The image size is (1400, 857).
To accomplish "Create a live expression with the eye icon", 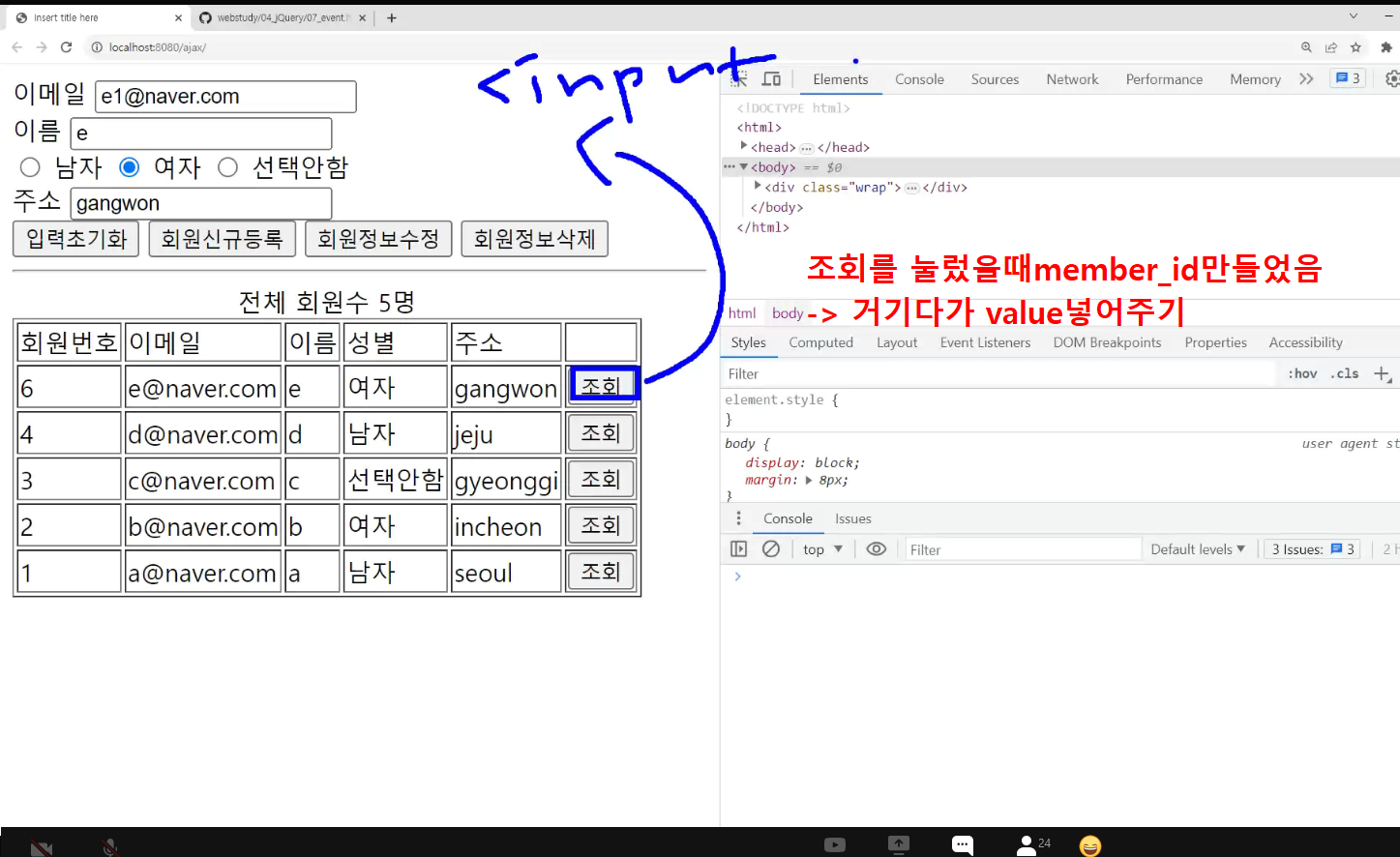I will (877, 548).
